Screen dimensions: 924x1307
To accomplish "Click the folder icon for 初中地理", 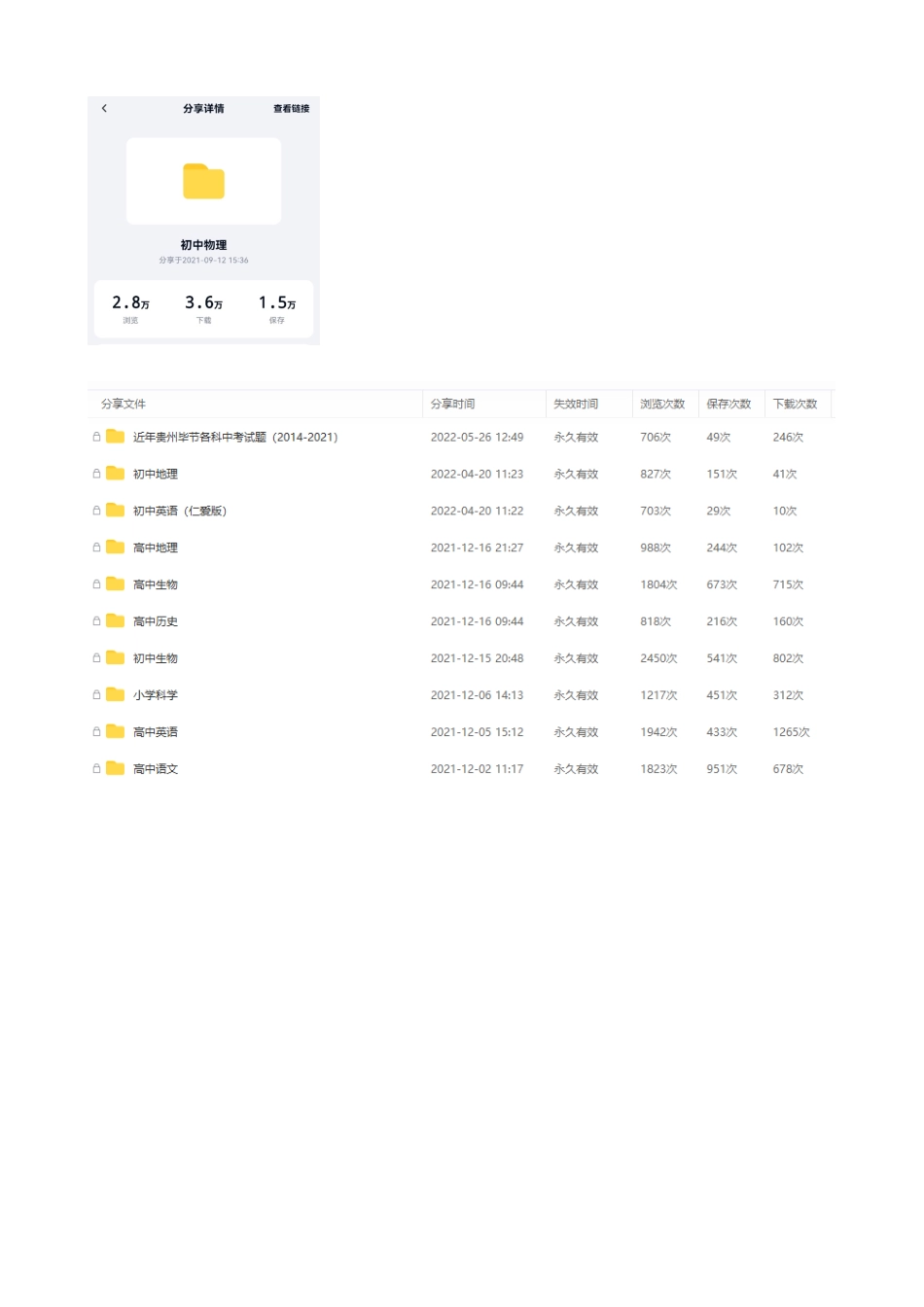I will coord(116,474).
